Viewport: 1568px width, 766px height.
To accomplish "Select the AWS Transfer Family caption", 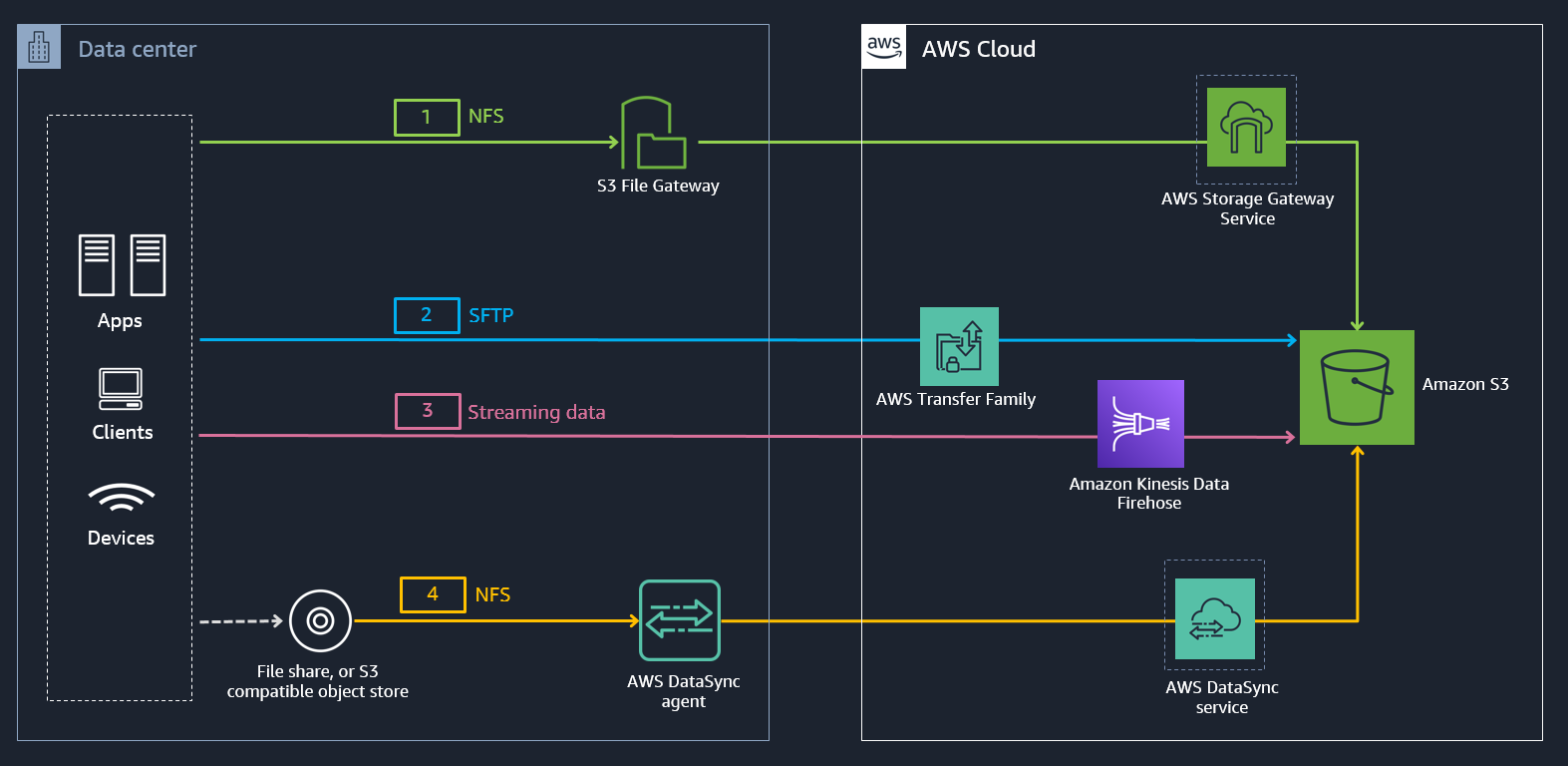I will 956,399.
